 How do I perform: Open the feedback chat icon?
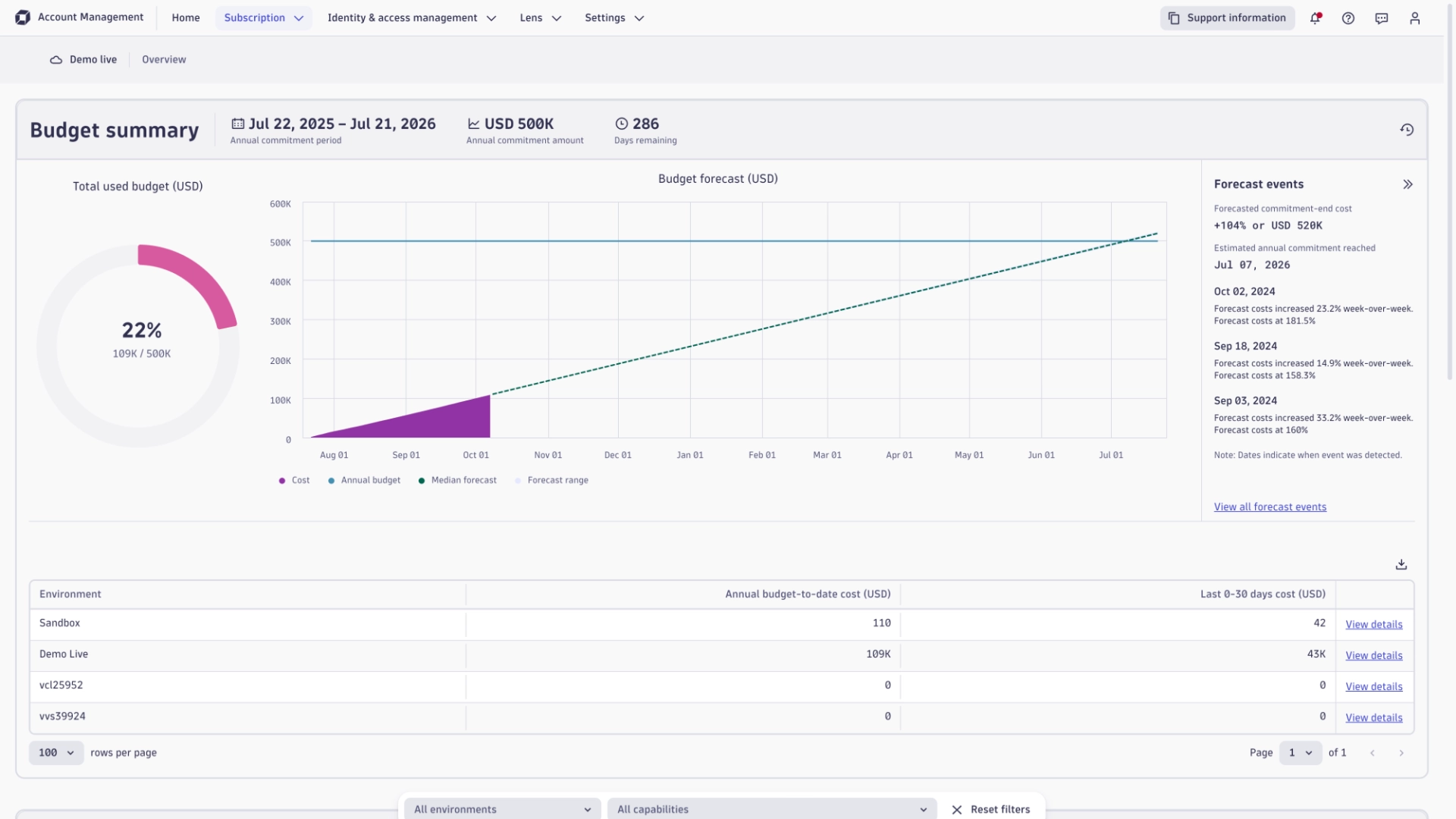1381,17
